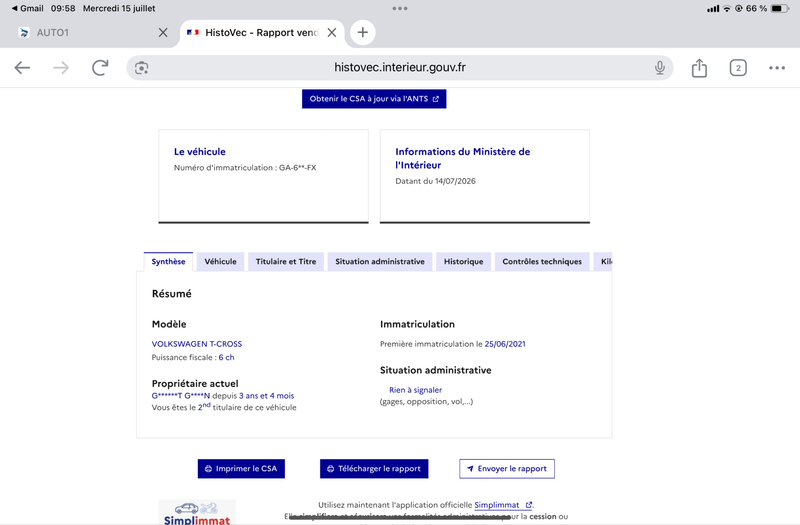Open the Le véhicule card

point(263,176)
